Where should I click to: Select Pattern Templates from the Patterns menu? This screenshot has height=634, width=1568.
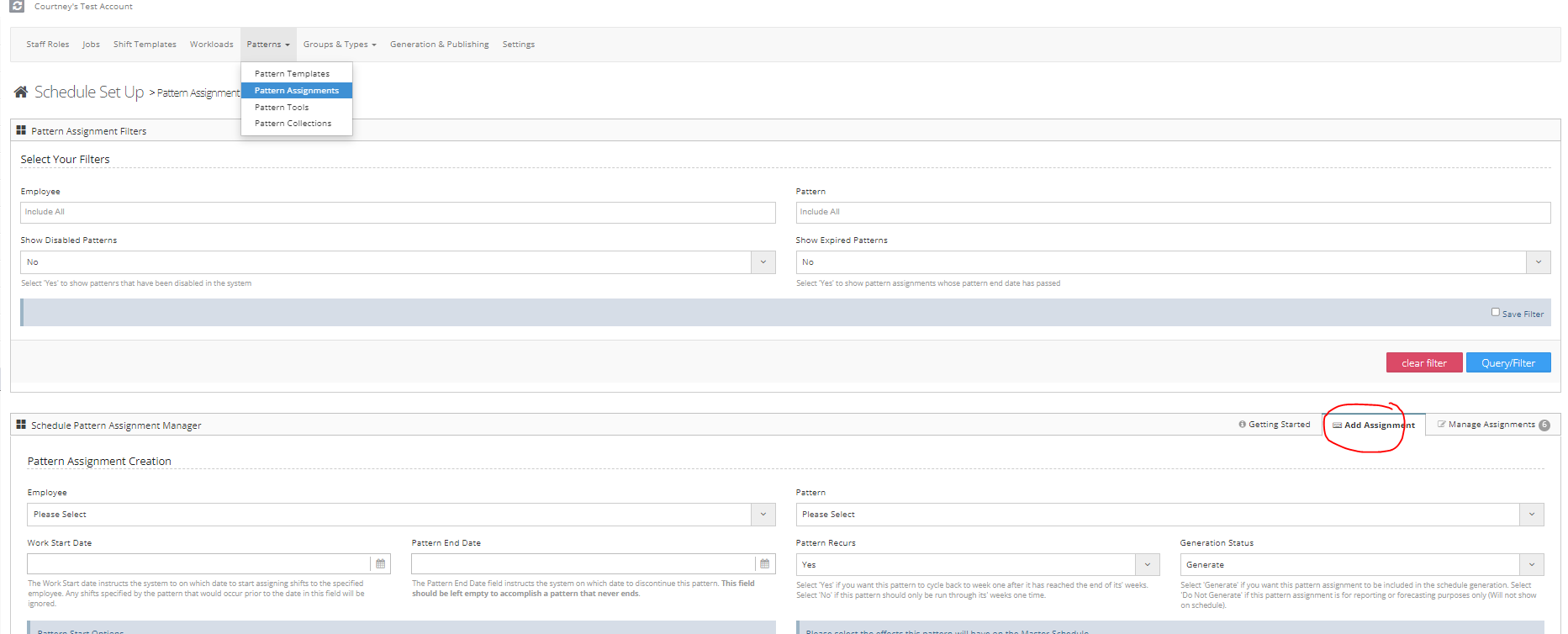coord(292,74)
